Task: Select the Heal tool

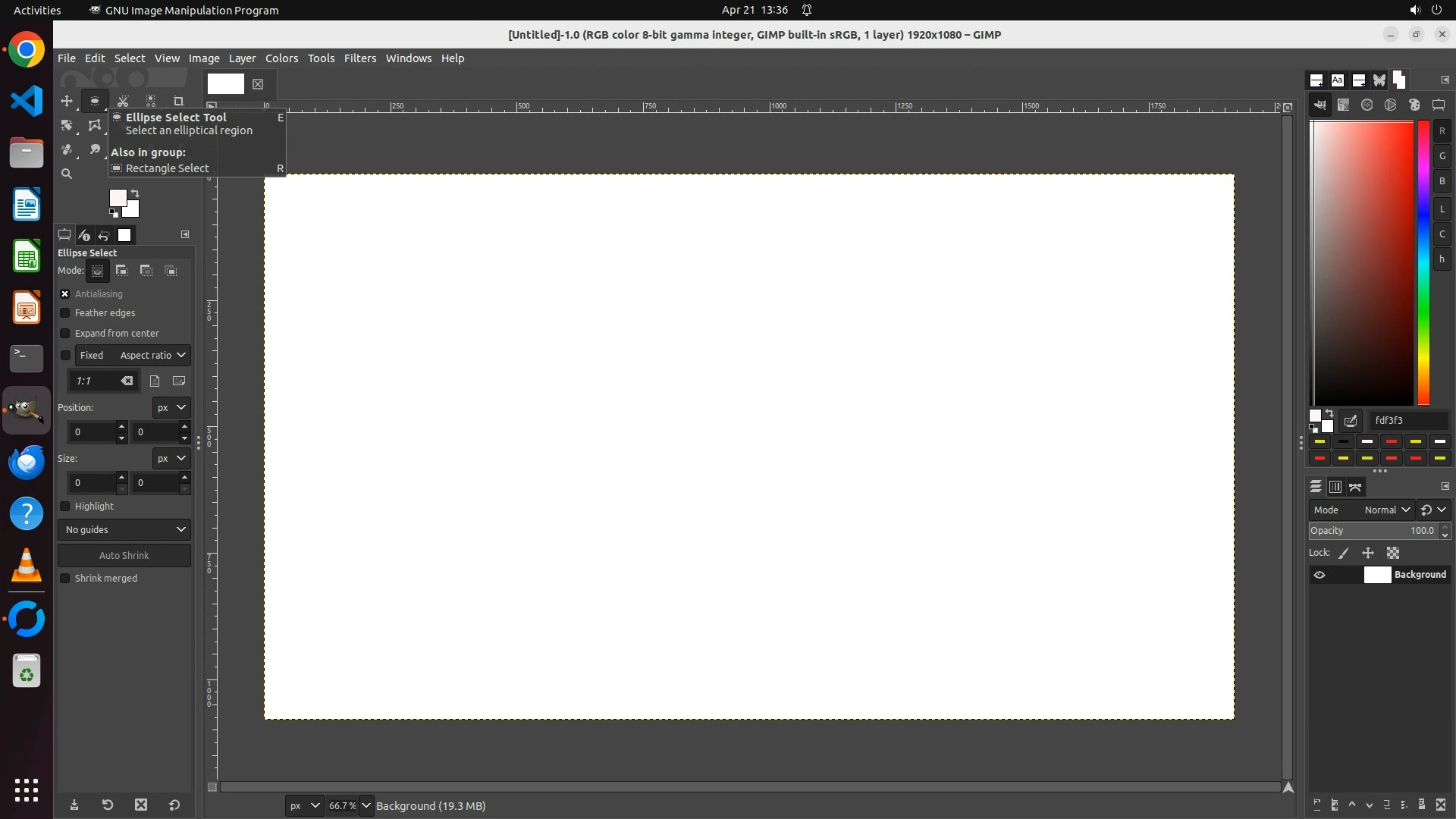Action: pos(67,149)
